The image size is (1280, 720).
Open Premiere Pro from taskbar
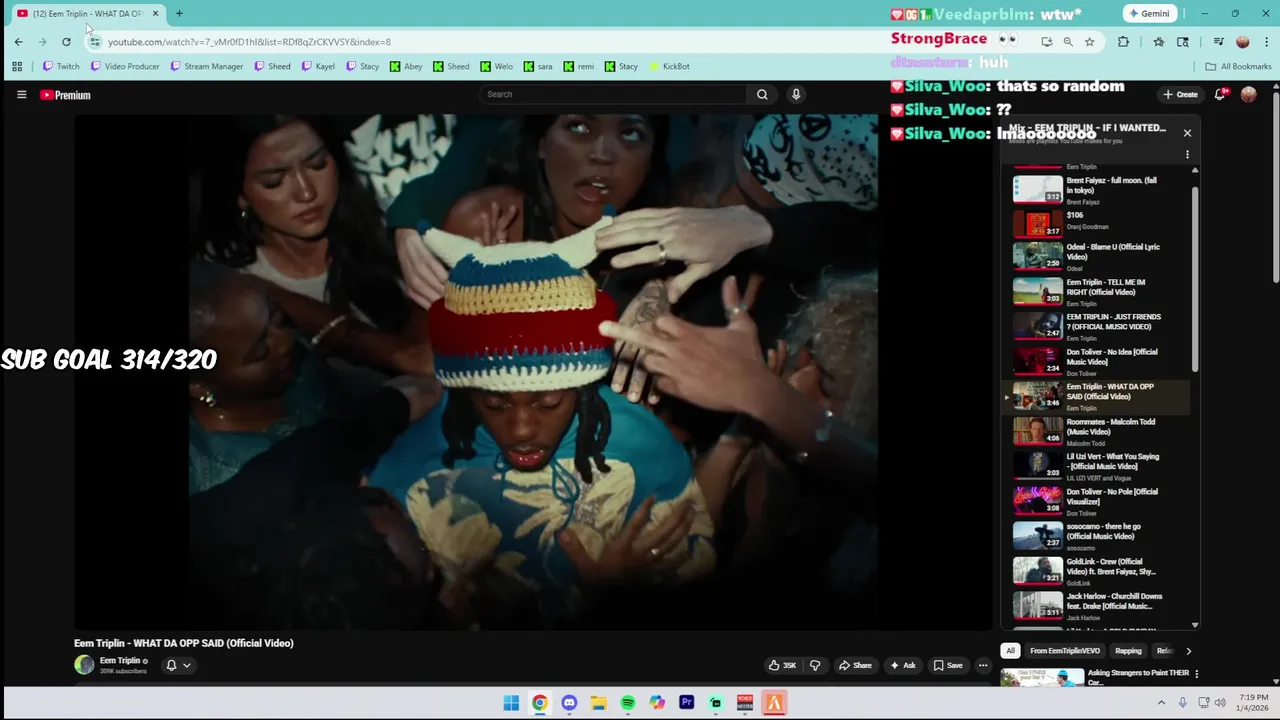[686, 703]
